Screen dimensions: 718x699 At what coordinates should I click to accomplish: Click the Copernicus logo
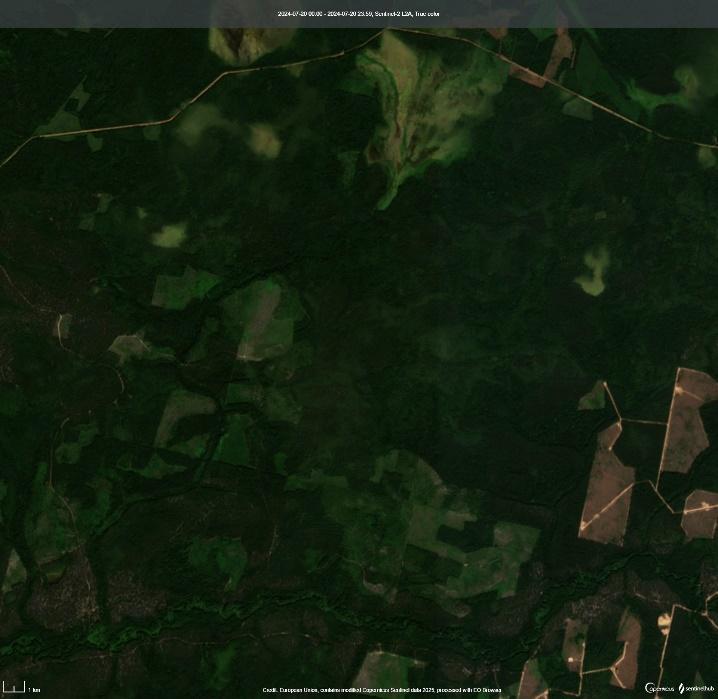[x=660, y=688]
